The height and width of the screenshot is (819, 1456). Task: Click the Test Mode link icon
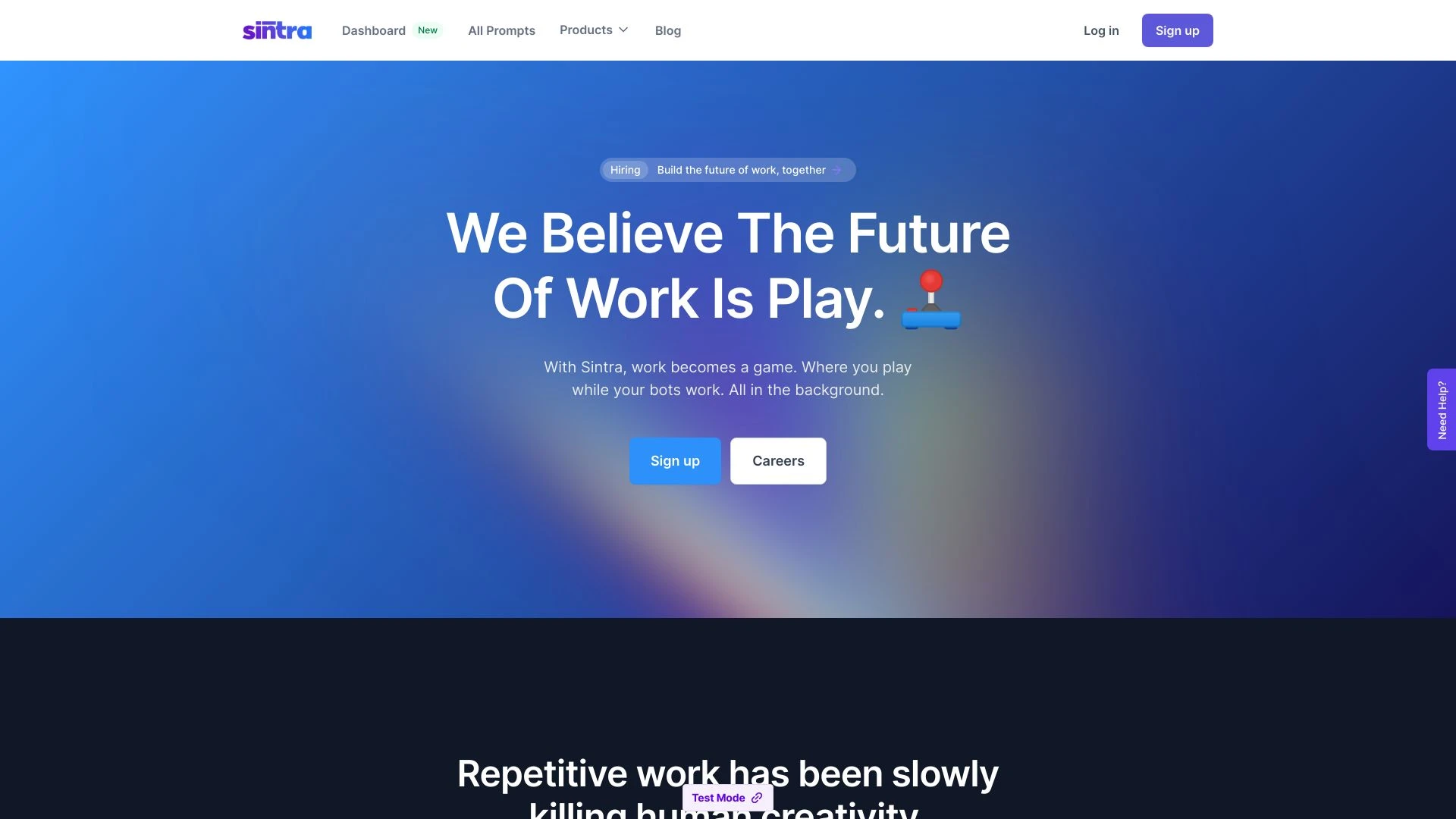757,797
